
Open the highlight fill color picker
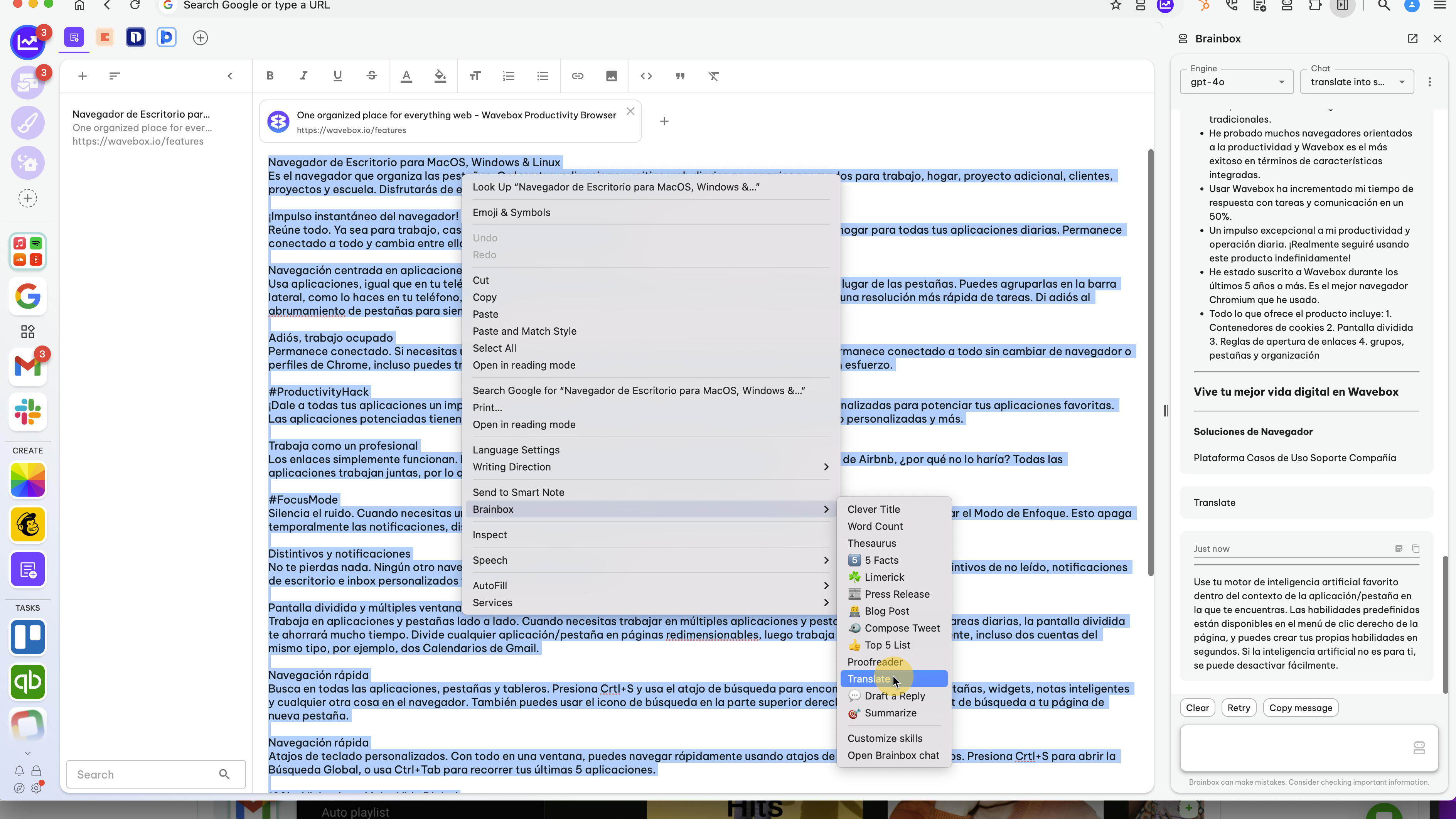[x=440, y=76]
